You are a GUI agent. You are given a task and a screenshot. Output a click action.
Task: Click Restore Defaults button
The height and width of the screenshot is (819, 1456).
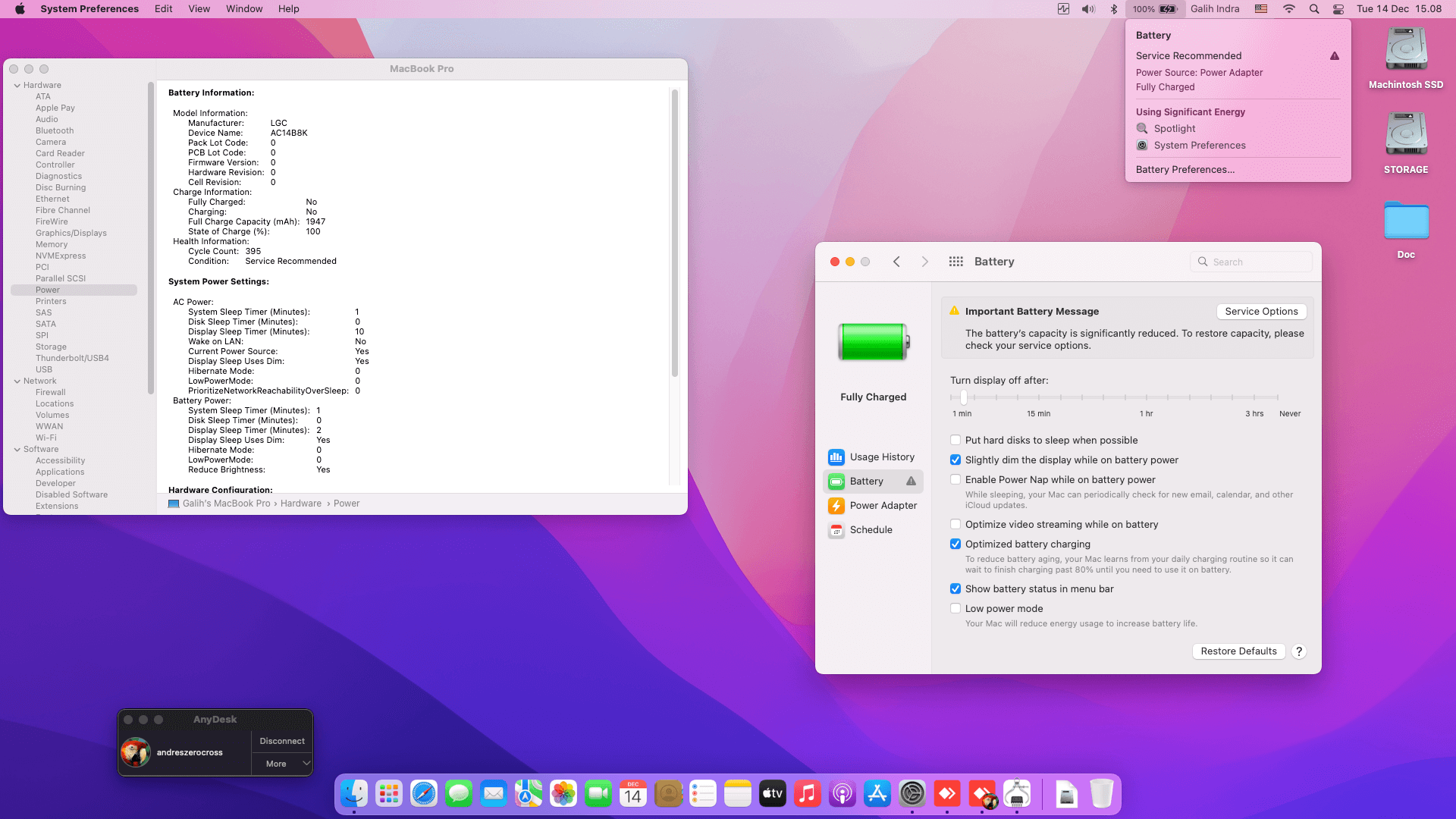coord(1238,651)
